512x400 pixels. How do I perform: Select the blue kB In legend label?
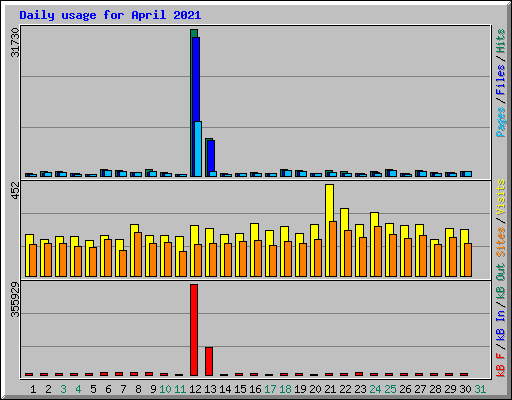pos(501,325)
